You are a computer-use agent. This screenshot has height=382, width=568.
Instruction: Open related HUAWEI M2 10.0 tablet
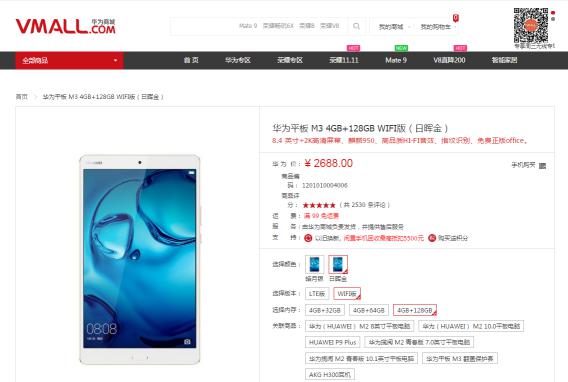[x=471, y=326]
